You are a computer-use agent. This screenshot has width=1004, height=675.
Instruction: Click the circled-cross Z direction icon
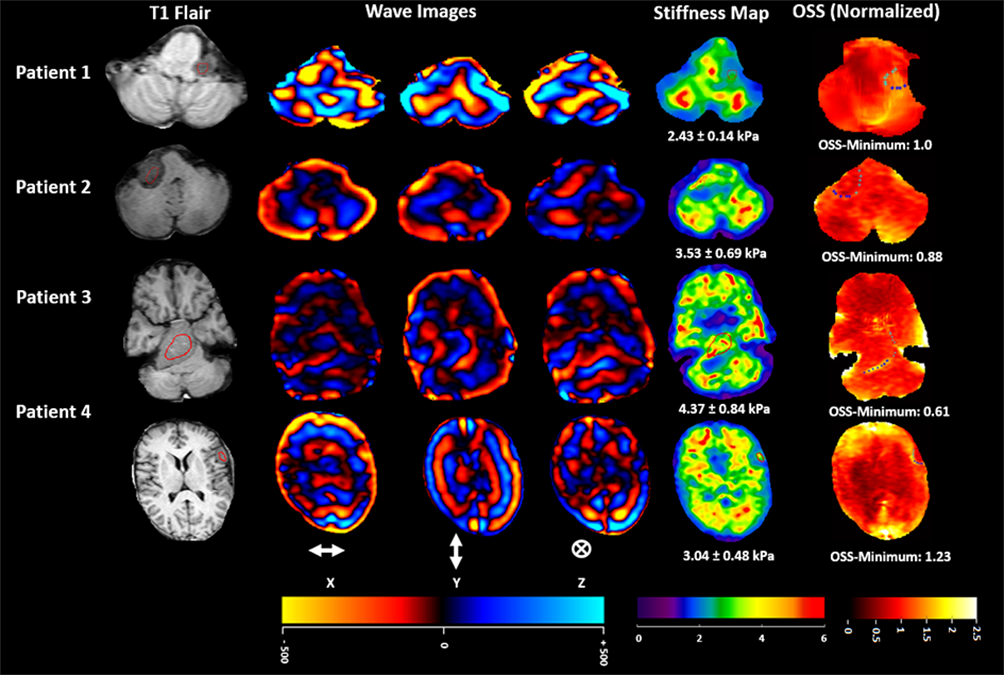[580, 549]
